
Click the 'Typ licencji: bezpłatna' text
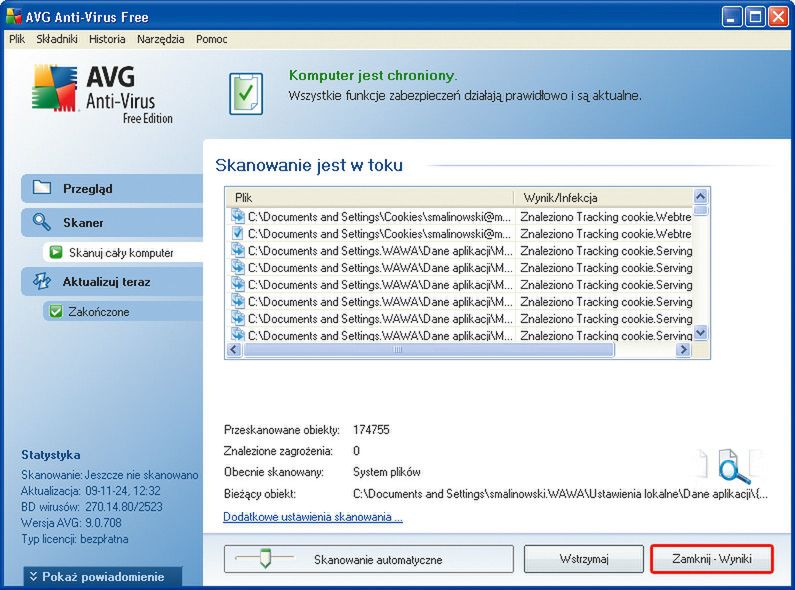point(75,539)
